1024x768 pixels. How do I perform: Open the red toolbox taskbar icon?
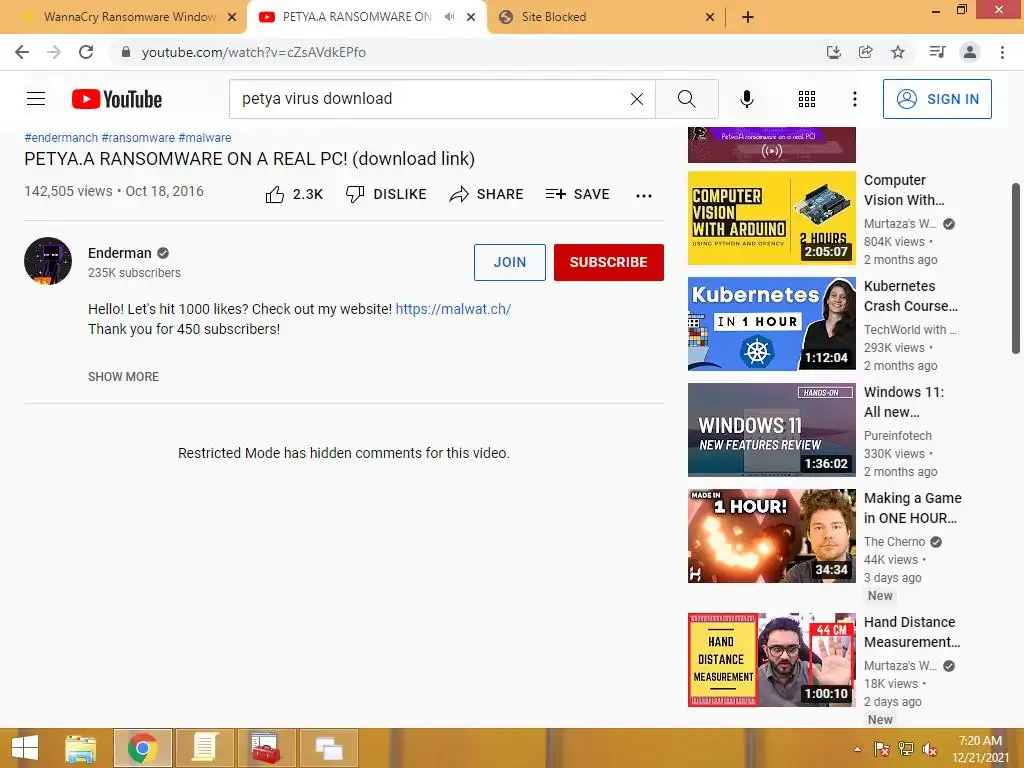pos(266,748)
